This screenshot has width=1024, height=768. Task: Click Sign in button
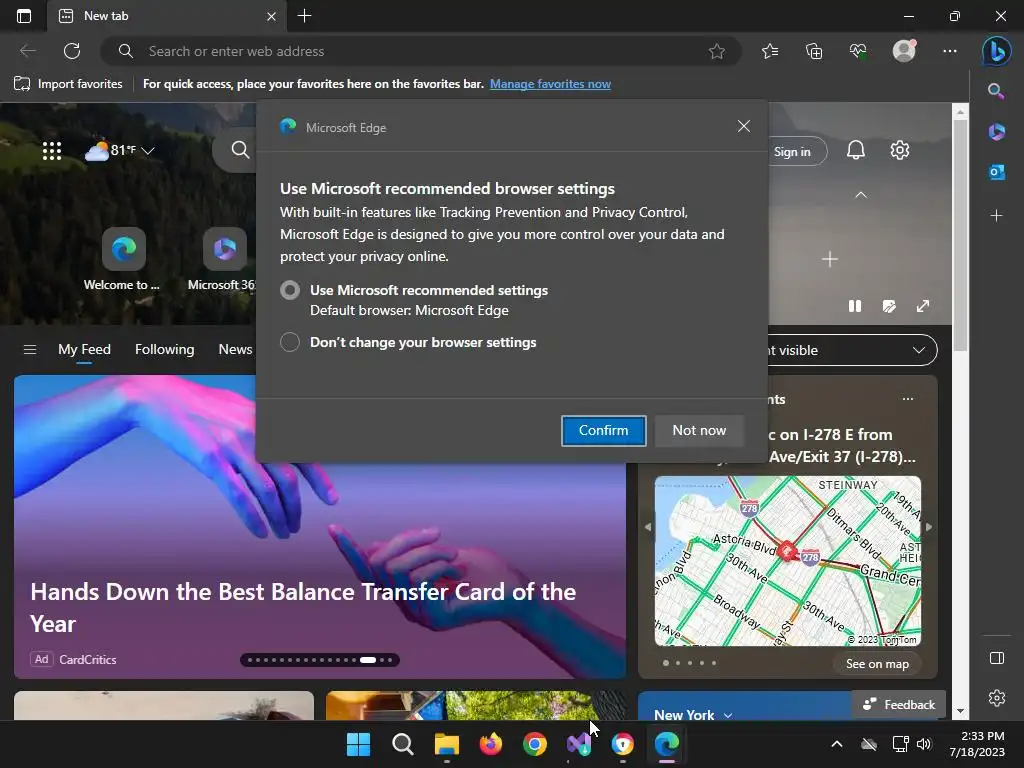[x=792, y=152]
